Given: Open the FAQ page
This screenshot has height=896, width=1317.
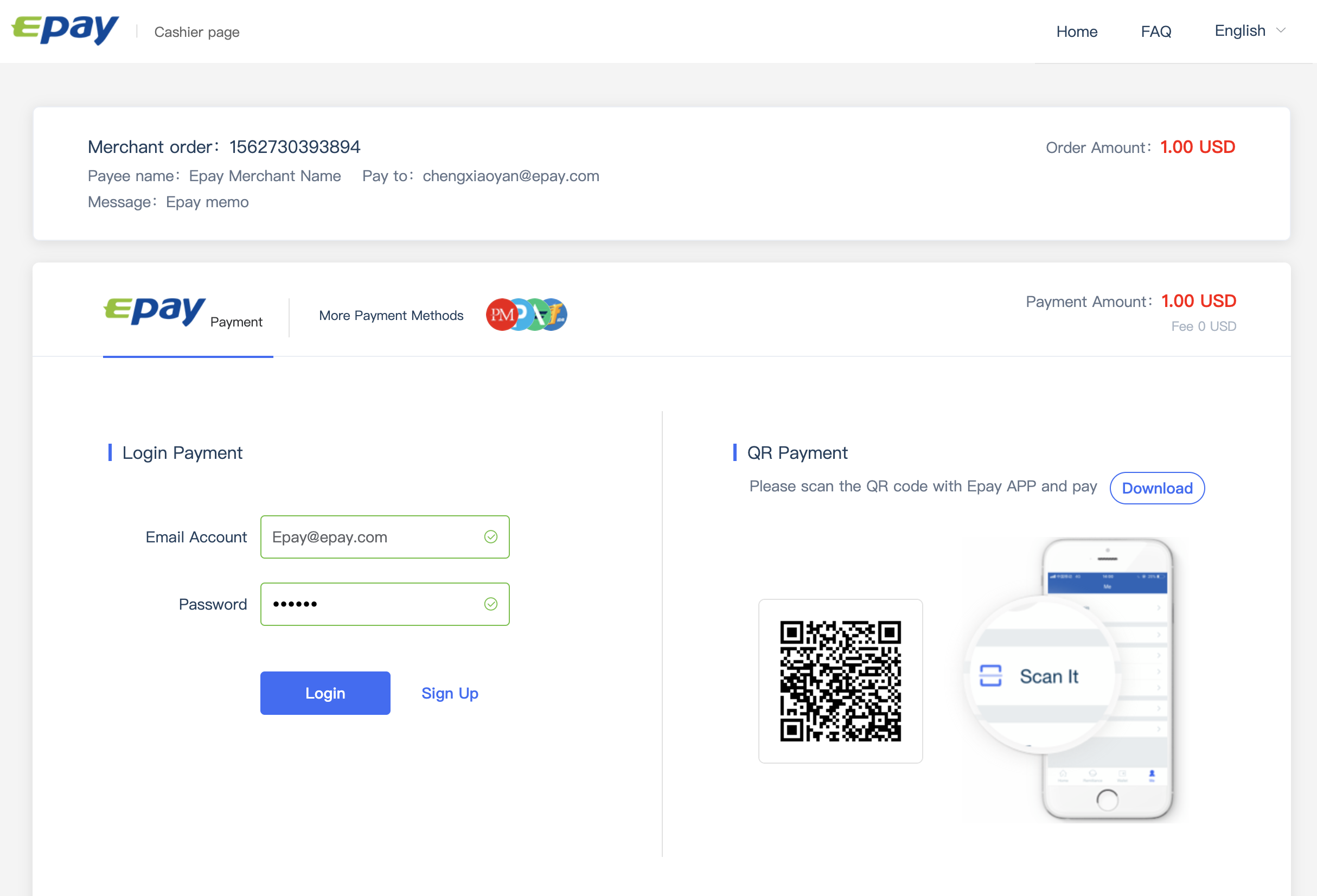Looking at the screenshot, I should point(1155,32).
